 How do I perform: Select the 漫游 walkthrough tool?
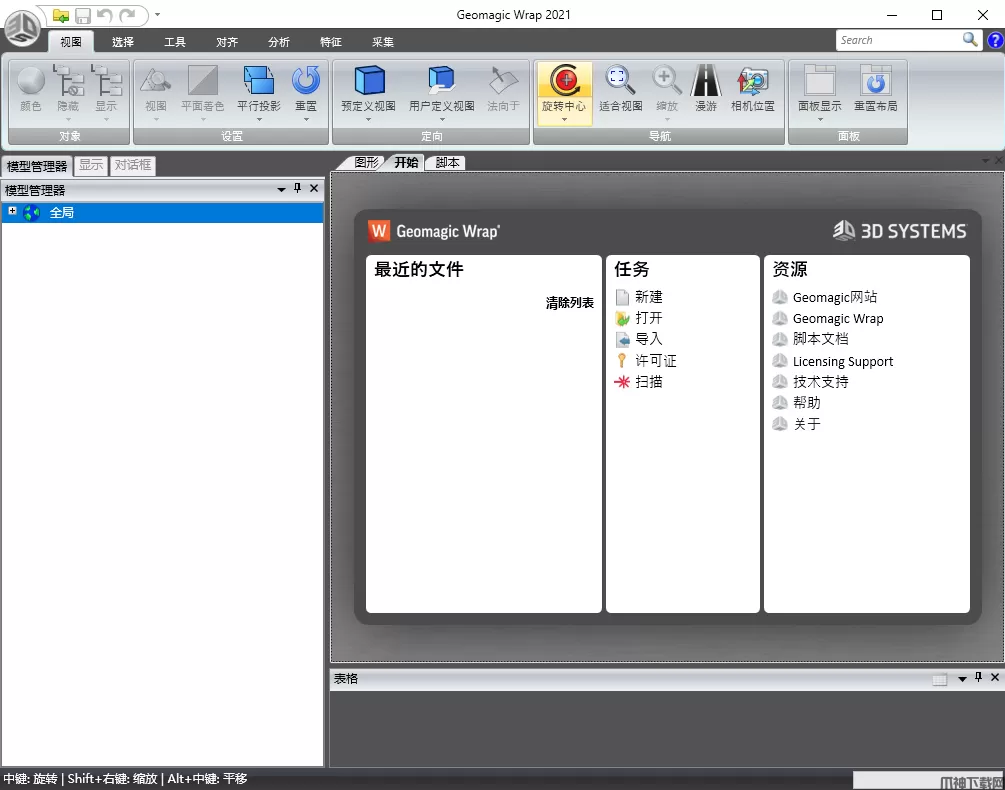click(x=706, y=81)
